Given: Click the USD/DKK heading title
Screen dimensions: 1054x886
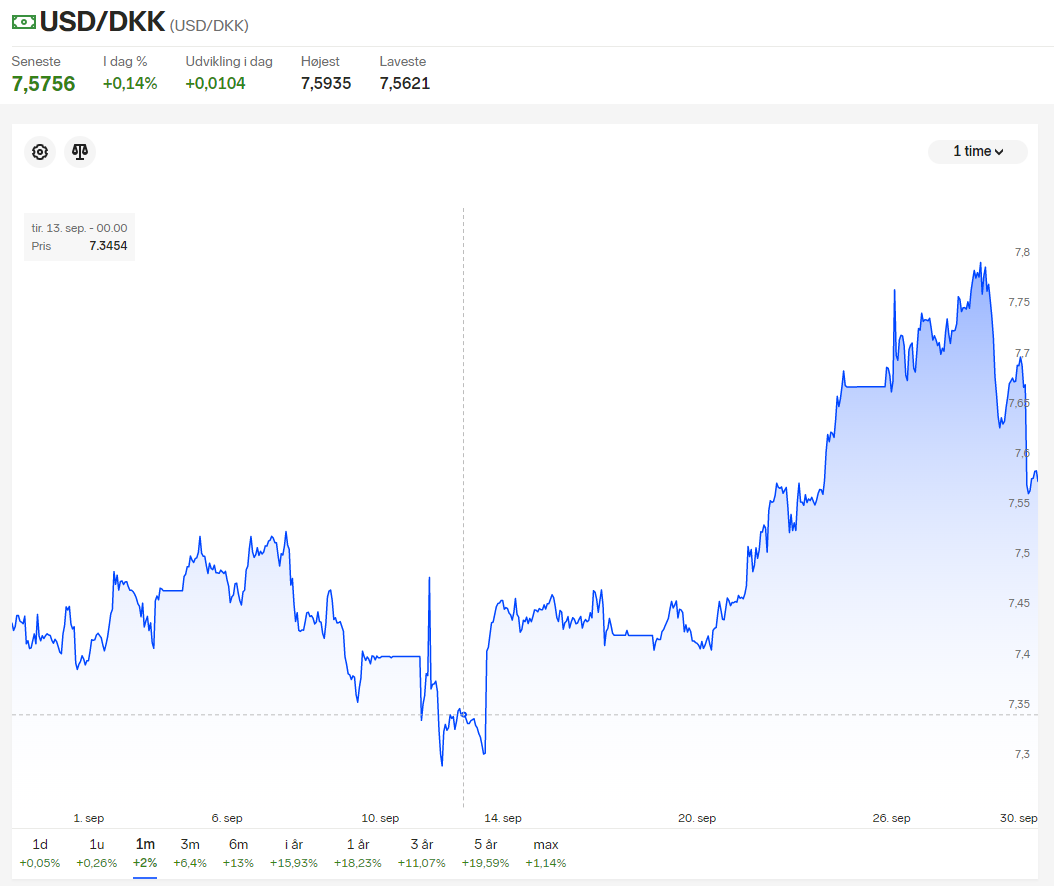Looking at the screenshot, I should point(102,22).
